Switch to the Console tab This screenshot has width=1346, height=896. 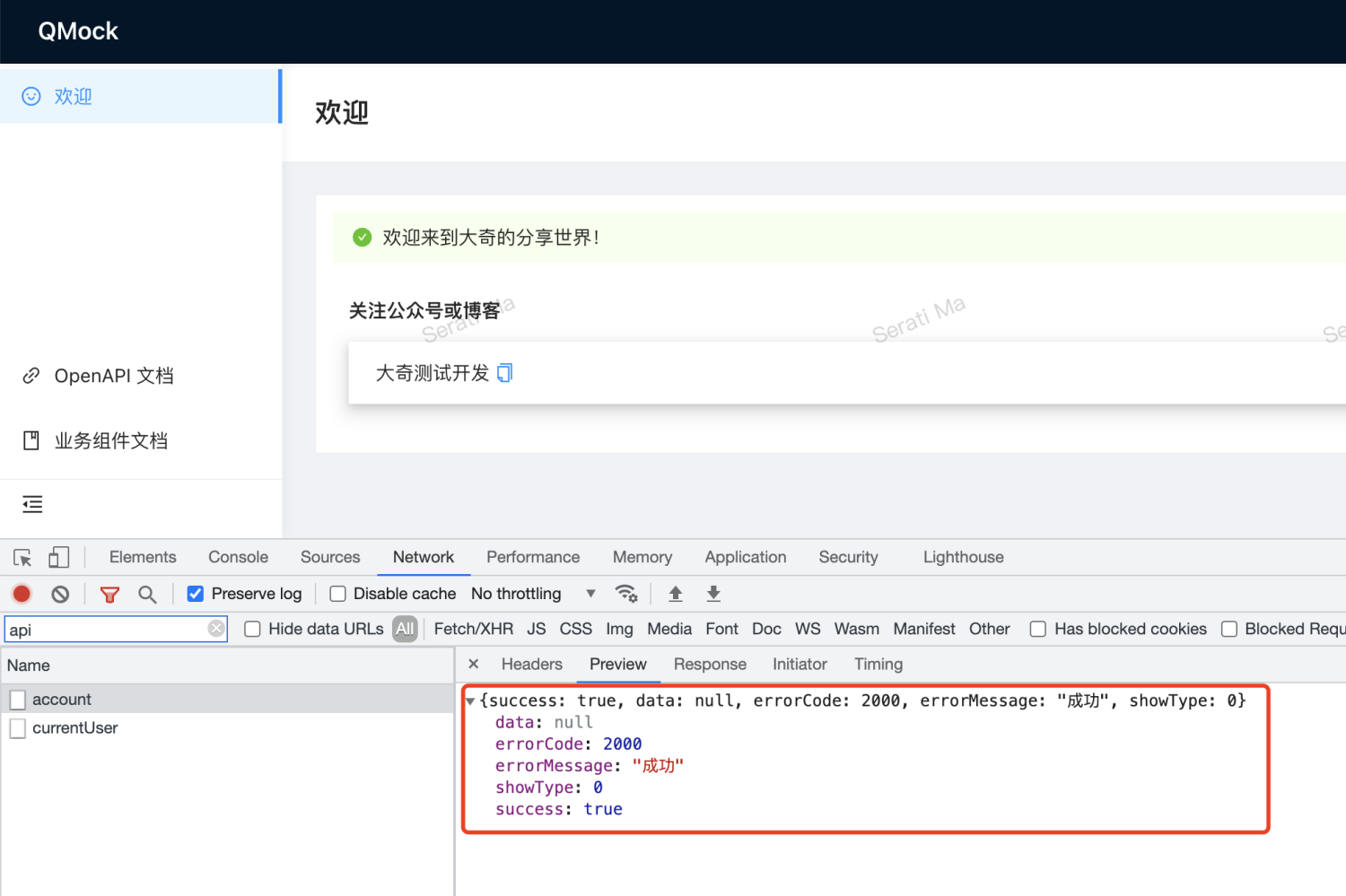[x=238, y=557]
